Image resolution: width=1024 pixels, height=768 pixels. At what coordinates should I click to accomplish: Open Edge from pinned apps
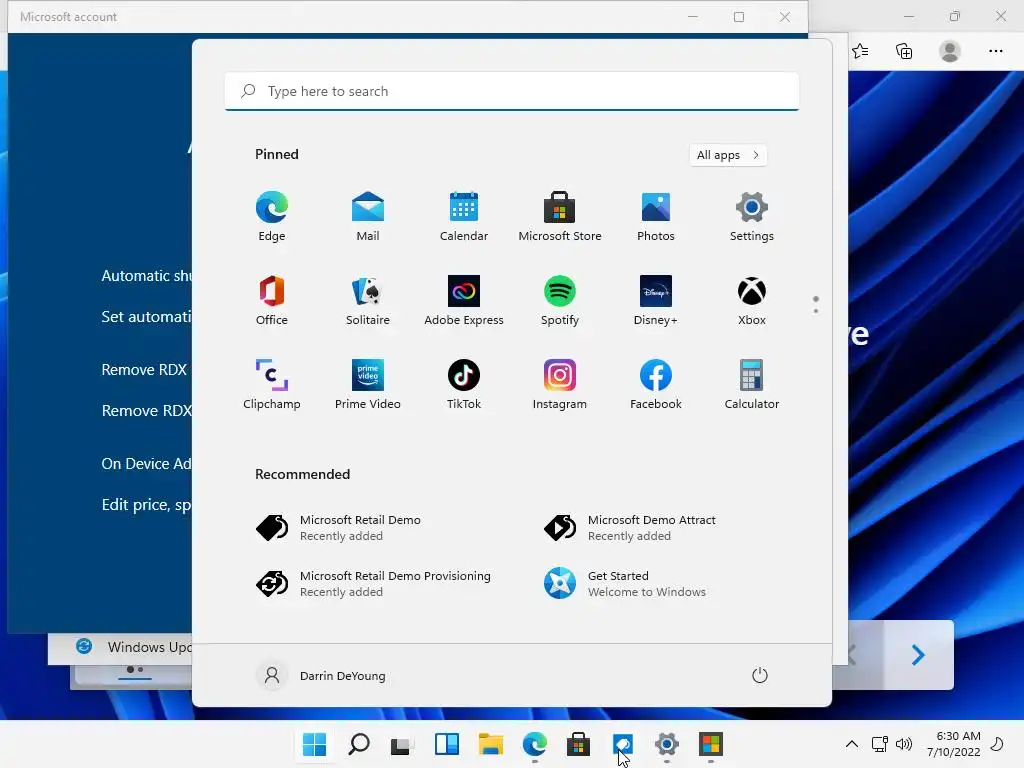pos(272,217)
